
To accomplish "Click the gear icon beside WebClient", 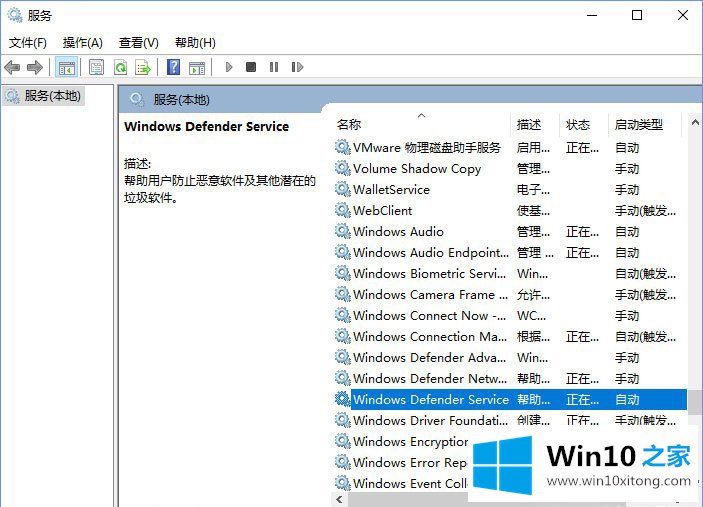I will (343, 210).
